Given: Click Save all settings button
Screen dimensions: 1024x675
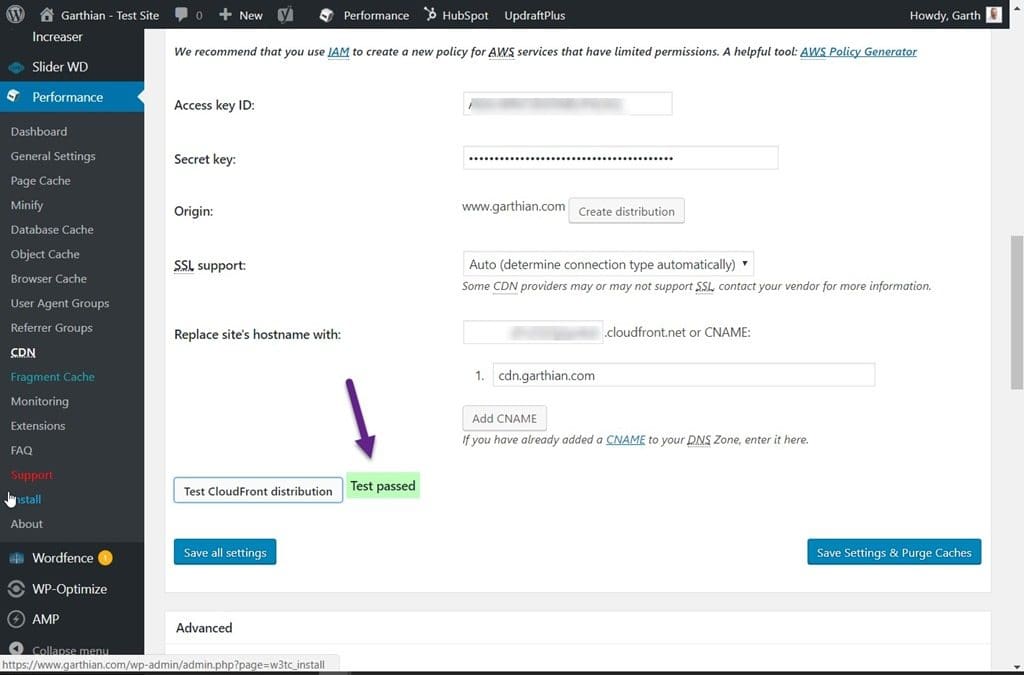Looking at the screenshot, I should (225, 552).
